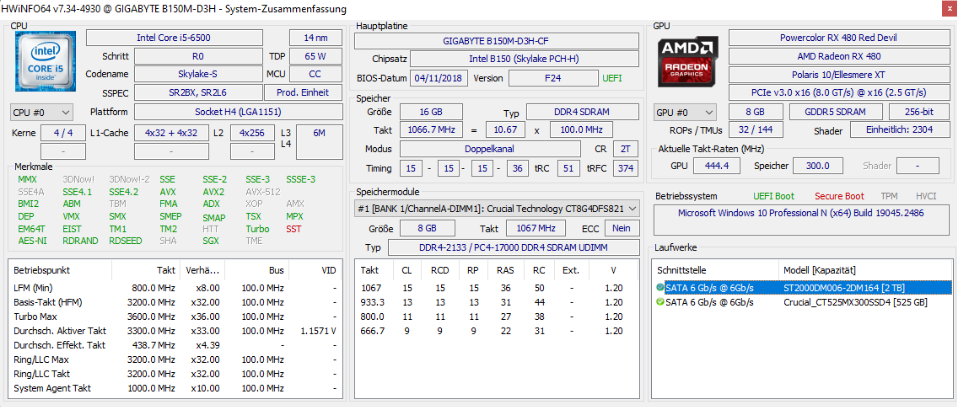Click the 2T command rate field
The width and height of the screenshot is (957, 407).
coord(624,149)
